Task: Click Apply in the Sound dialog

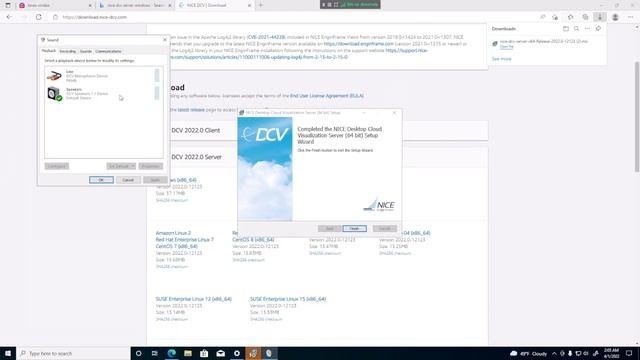Action: 155,180
